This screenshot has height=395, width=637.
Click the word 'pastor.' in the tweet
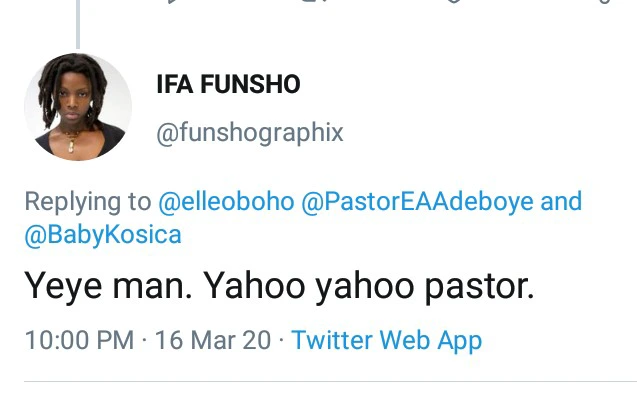click(479, 286)
